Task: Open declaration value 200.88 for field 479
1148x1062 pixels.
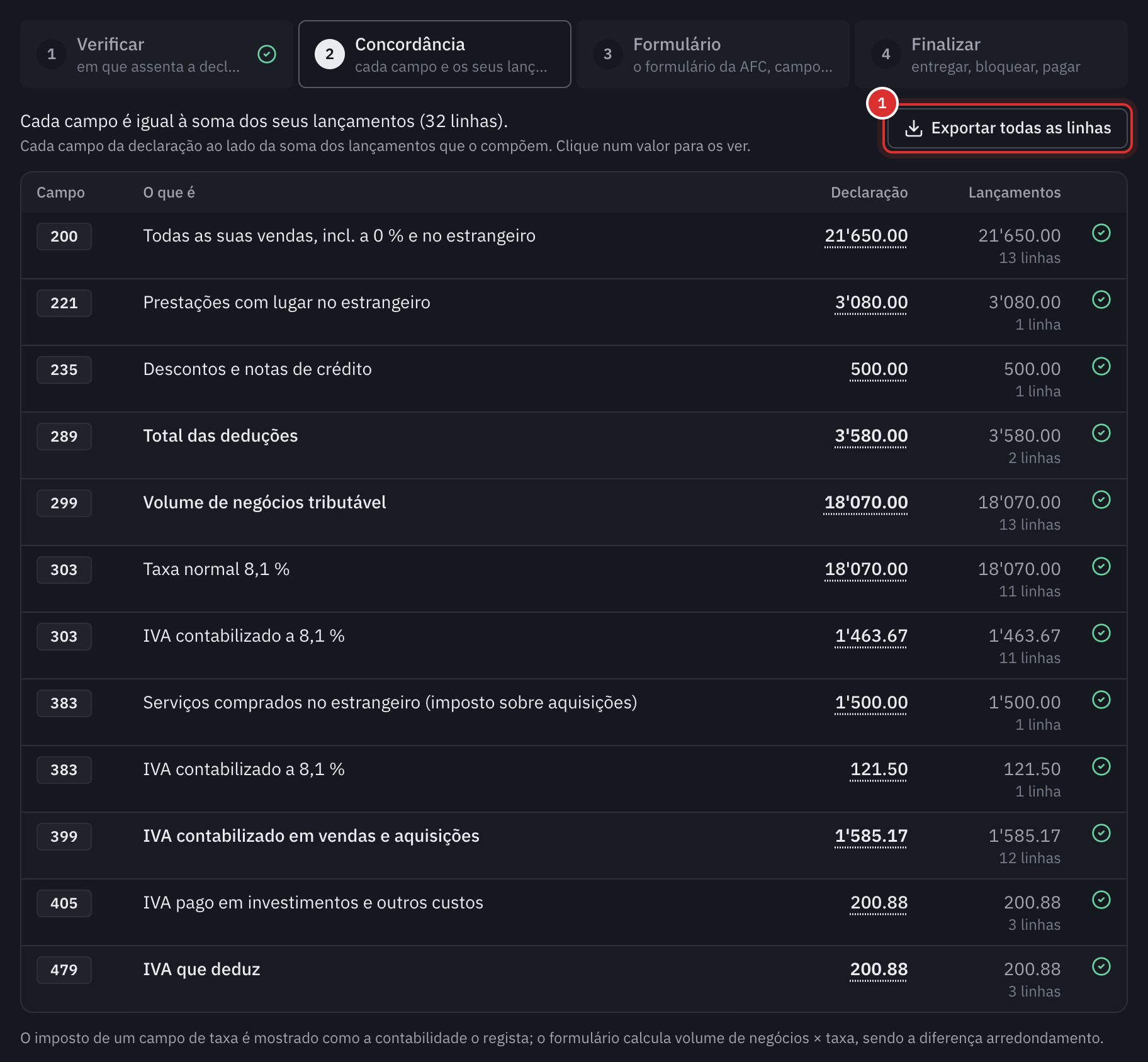Action: (x=879, y=970)
